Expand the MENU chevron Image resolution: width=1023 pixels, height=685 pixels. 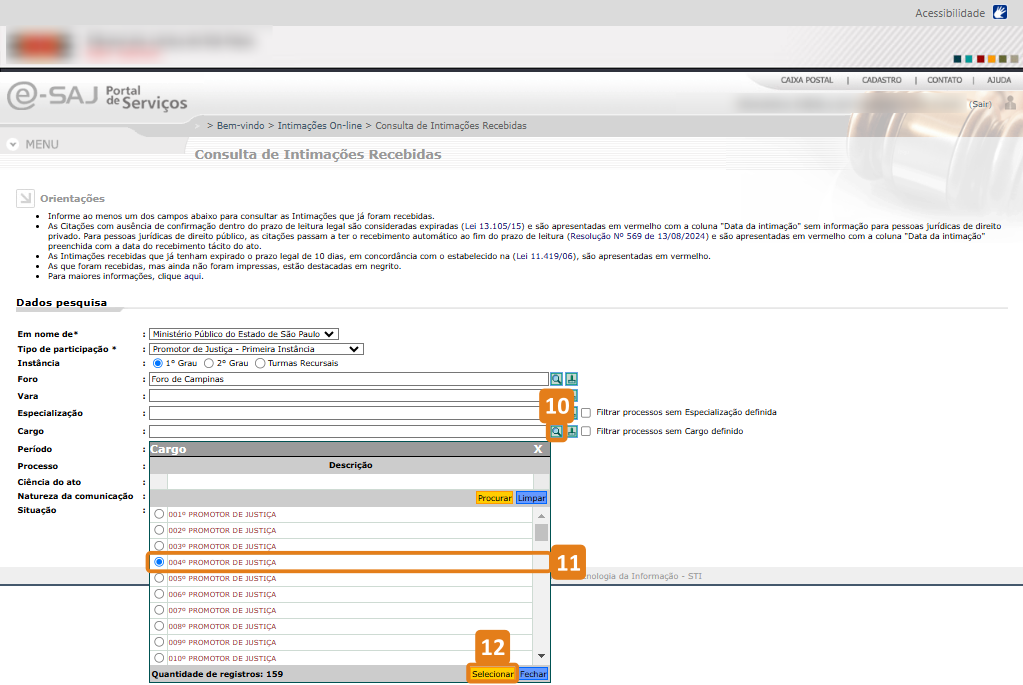pos(13,144)
